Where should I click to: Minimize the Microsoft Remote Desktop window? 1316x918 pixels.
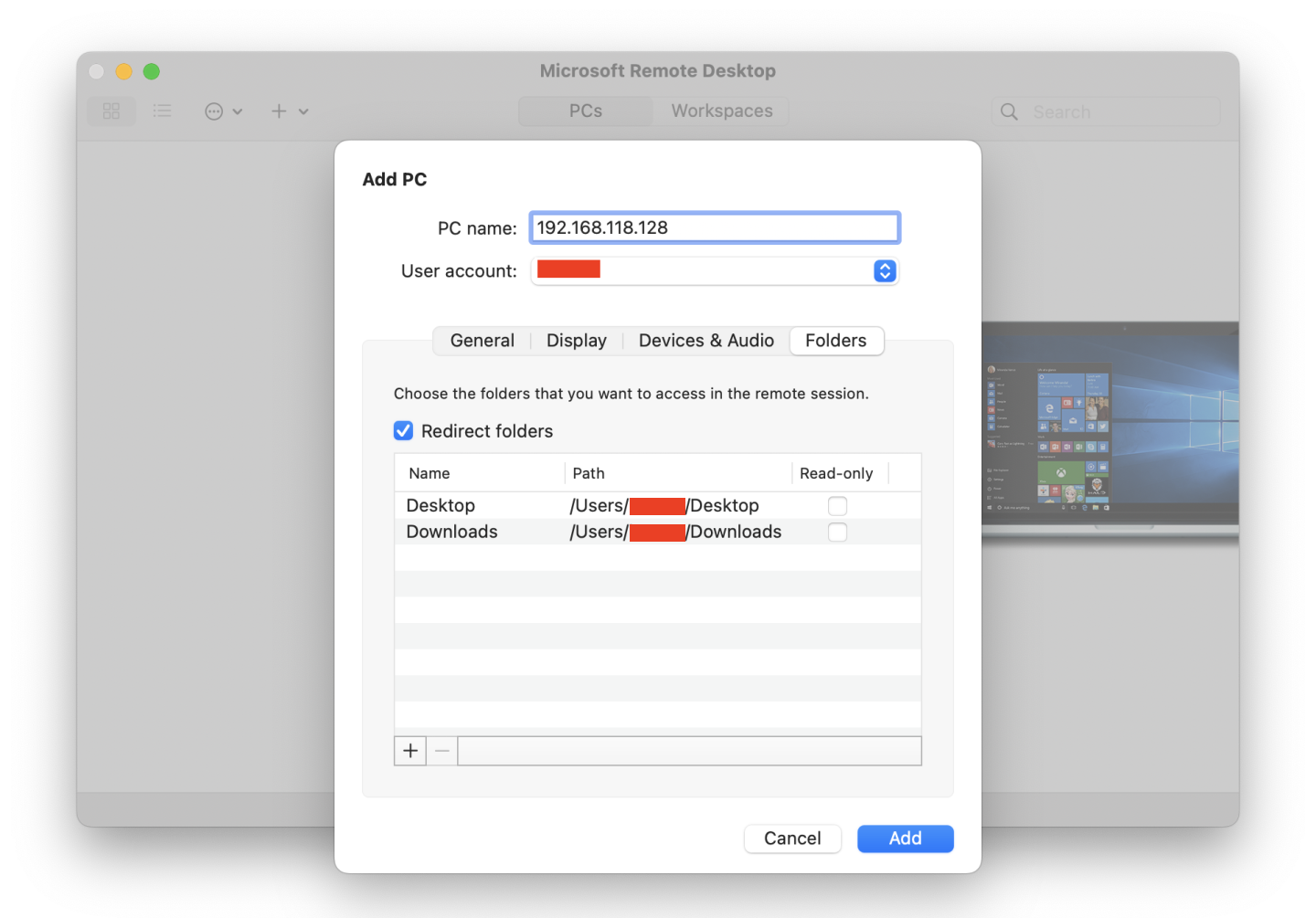tap(124, 71)
